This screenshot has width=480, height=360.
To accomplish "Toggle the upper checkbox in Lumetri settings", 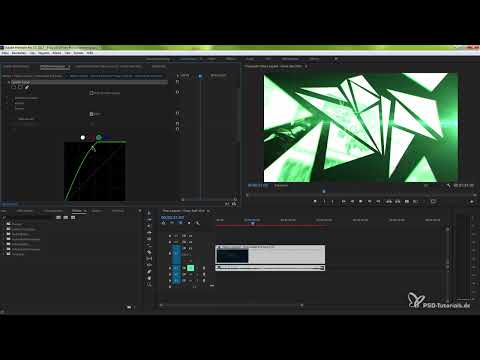I will pyautogui.click(x=91, y=93).
